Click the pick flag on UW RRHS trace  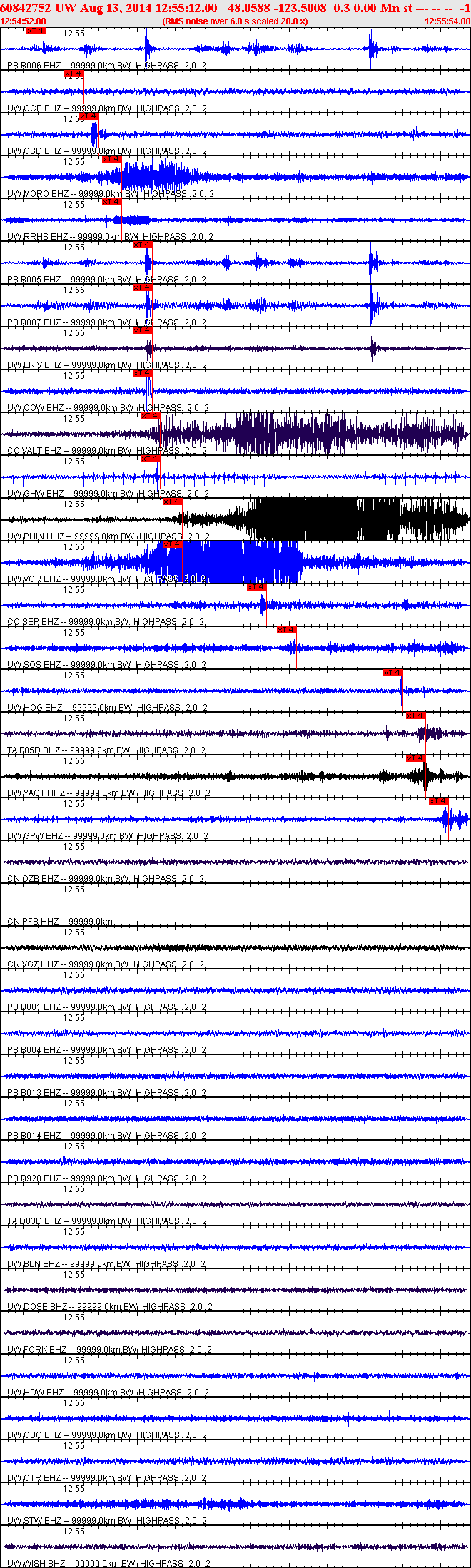(111, 202)
